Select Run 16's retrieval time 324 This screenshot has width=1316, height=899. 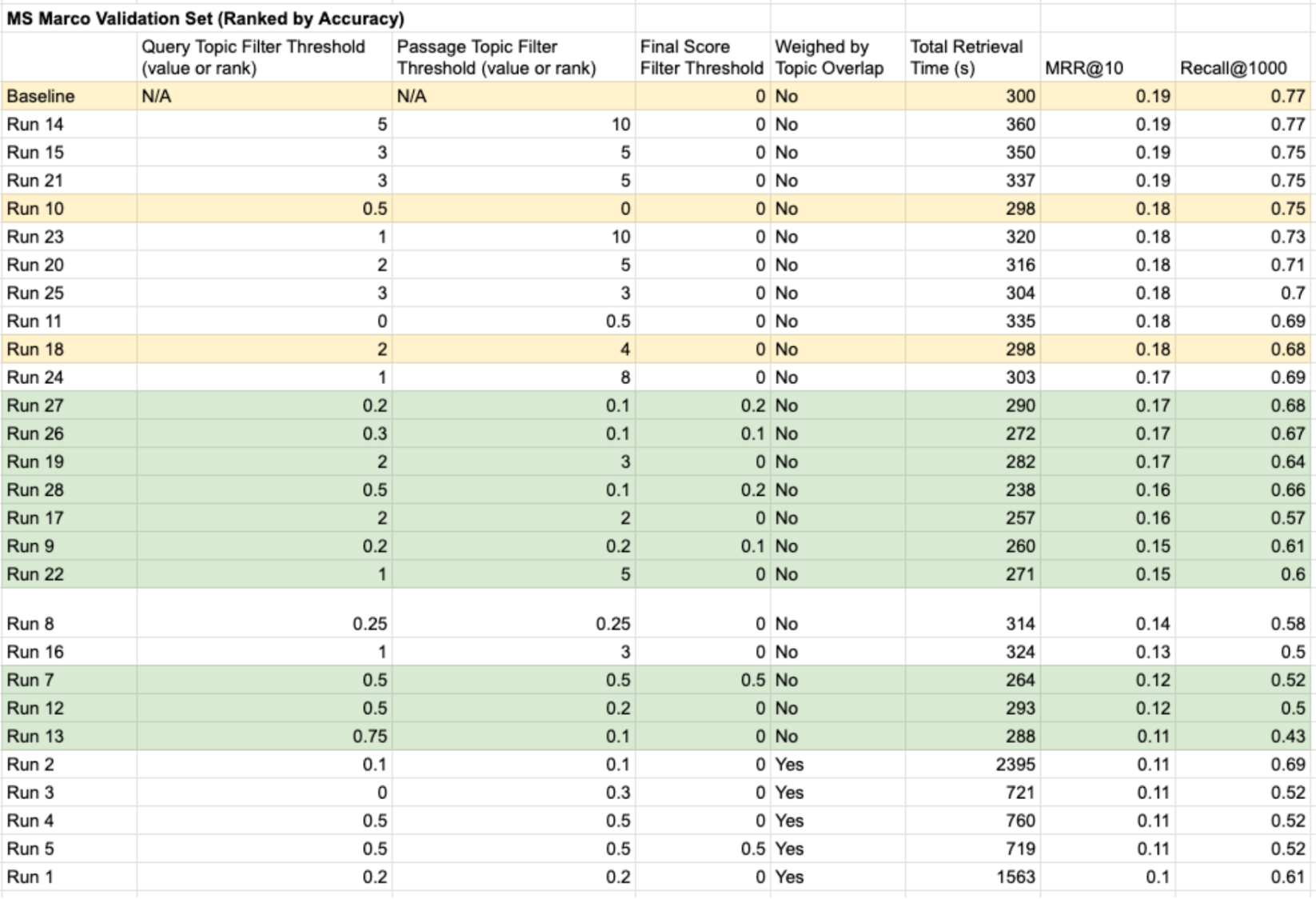click(1020, 652)
